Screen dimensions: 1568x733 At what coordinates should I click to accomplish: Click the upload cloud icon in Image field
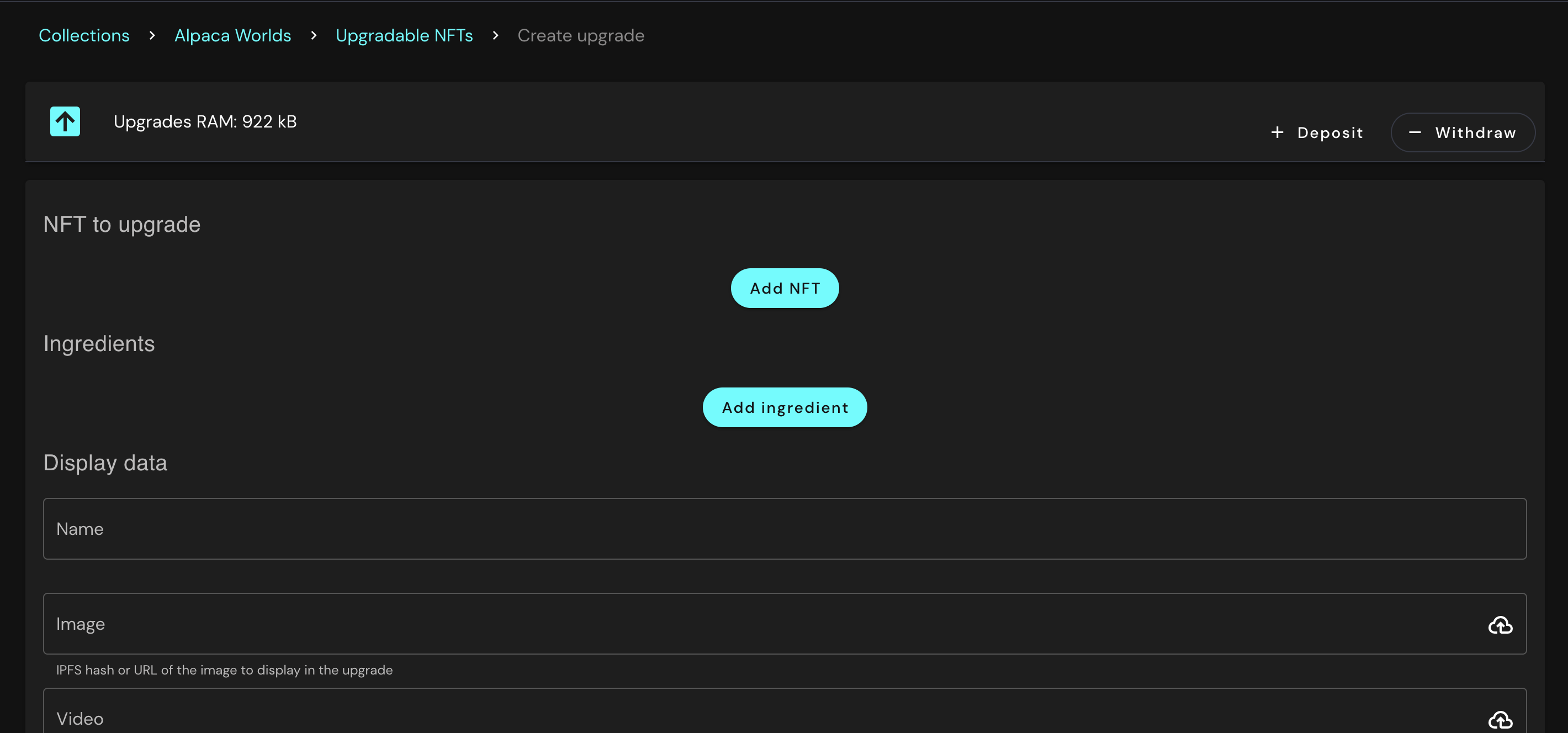[x=1500, y=625]
